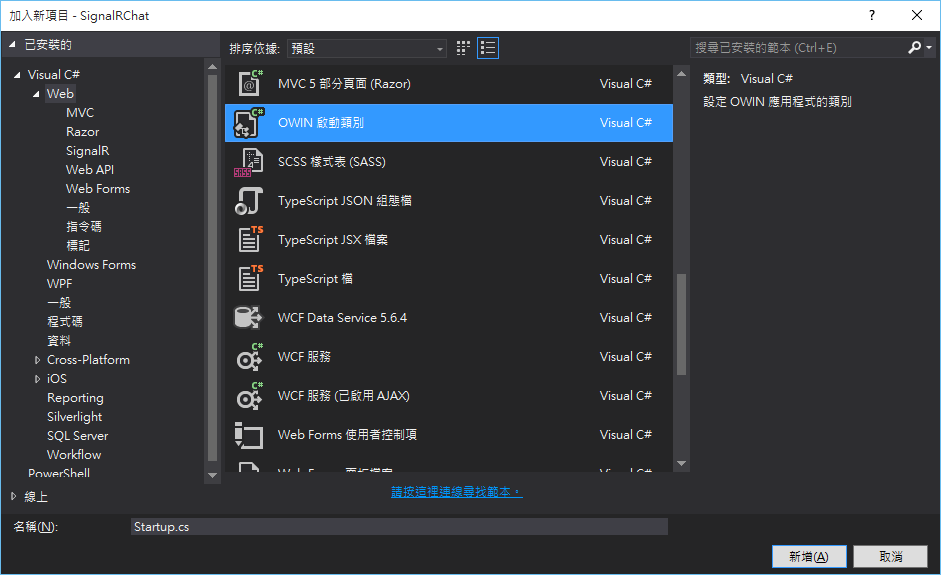Click template list scroll up arrow

tap(681, 74)
